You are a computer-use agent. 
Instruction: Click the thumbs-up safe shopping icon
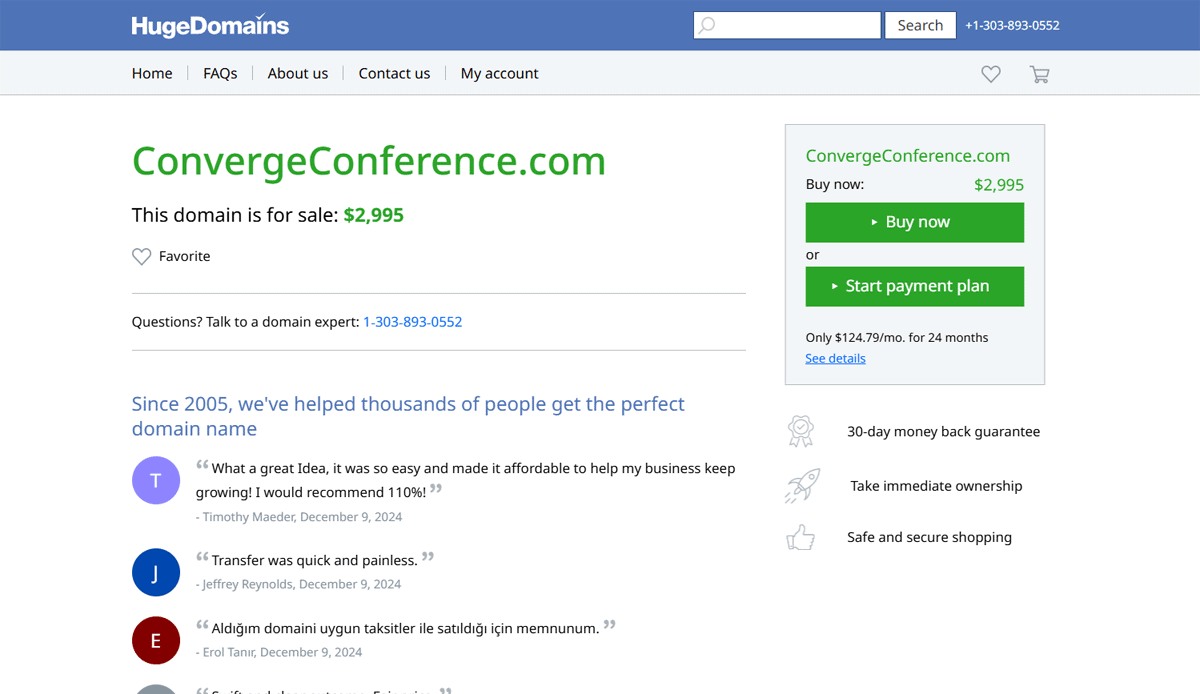pyautogui.click(x=801, y=537)
